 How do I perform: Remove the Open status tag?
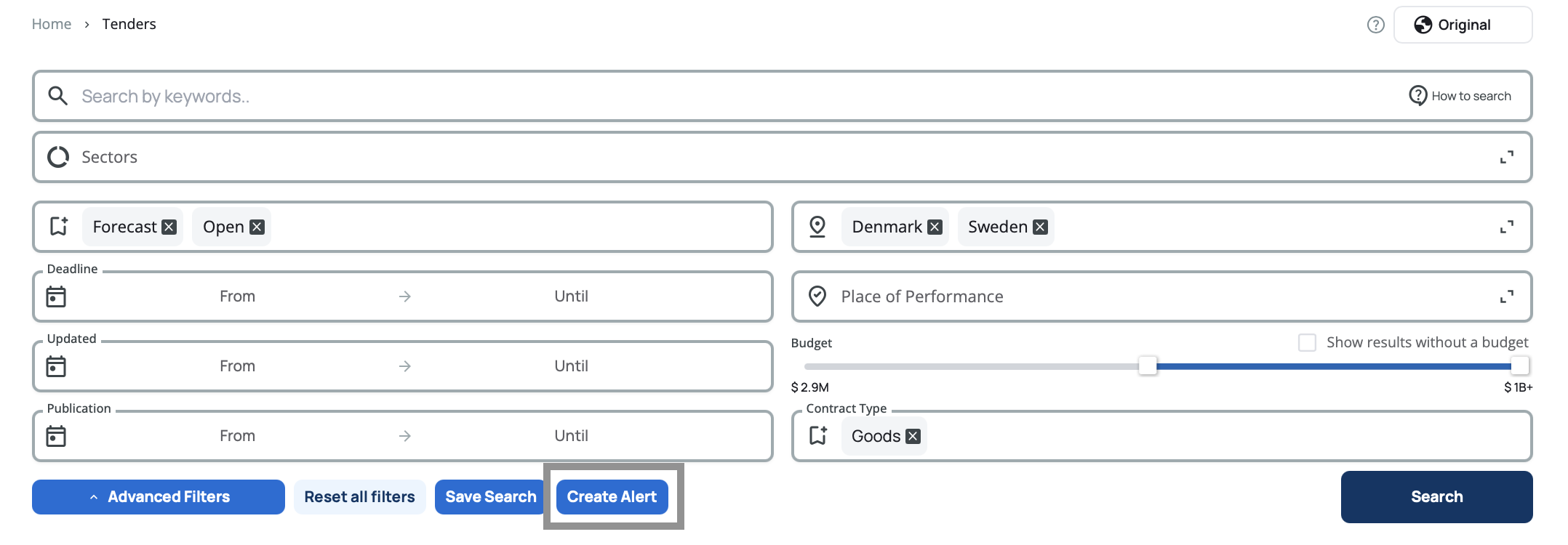[257, 227]
